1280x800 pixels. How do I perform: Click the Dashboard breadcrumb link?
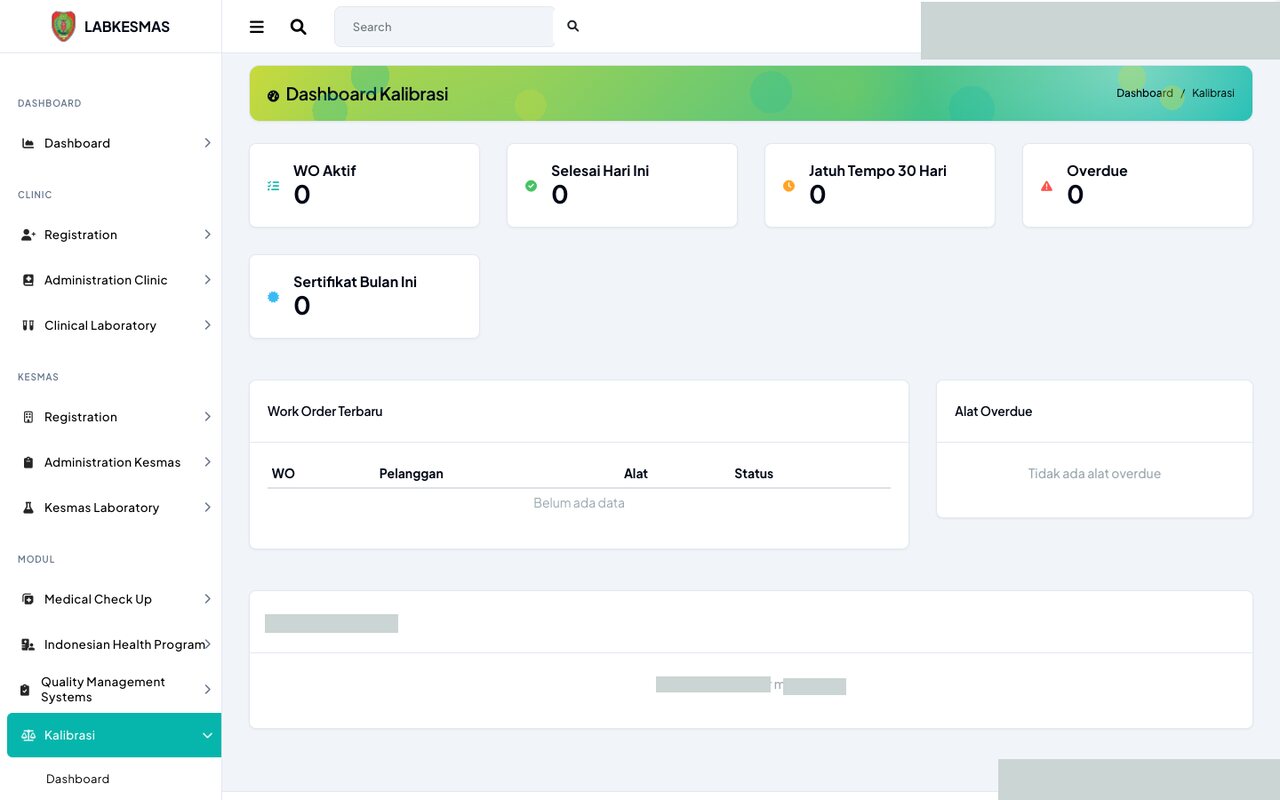(1144, 93)
